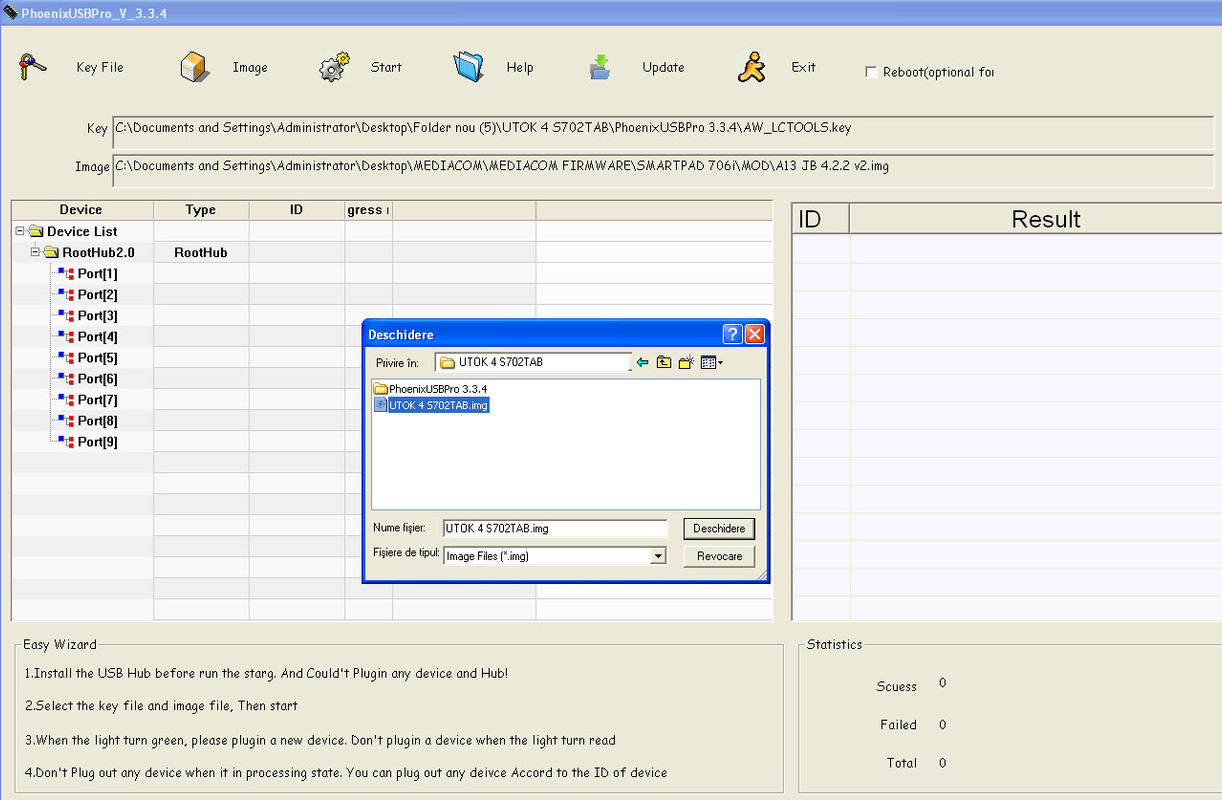Go back with the green arrow icon

click(x=642, y=362)
